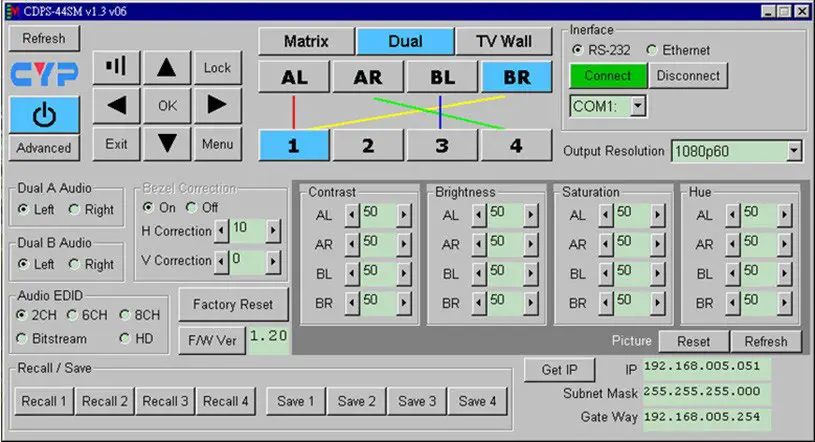Turn Bezel Correction Off
Viewport: 815px width, 442px height.
click(x=191, y=207)
